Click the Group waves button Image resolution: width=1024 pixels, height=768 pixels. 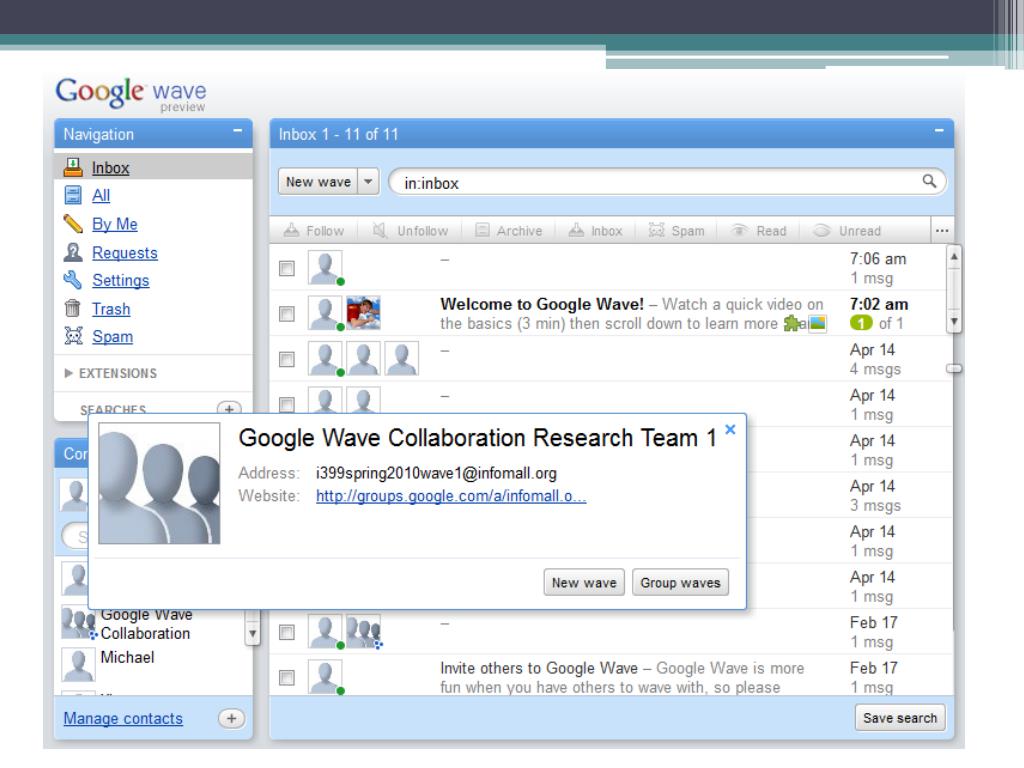point(680,583)
